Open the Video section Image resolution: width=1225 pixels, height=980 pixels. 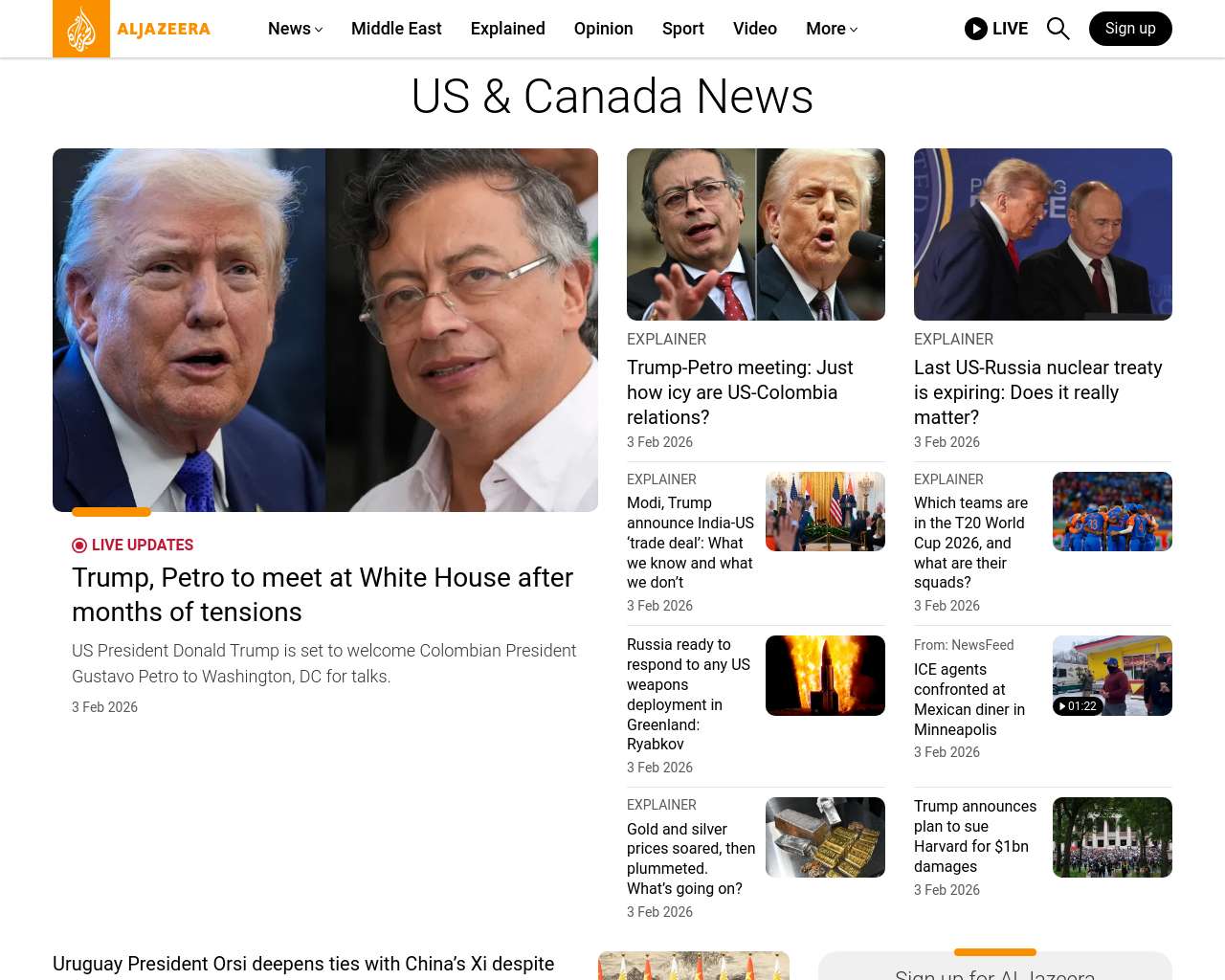pyautogui.click(x=755, y=29)
